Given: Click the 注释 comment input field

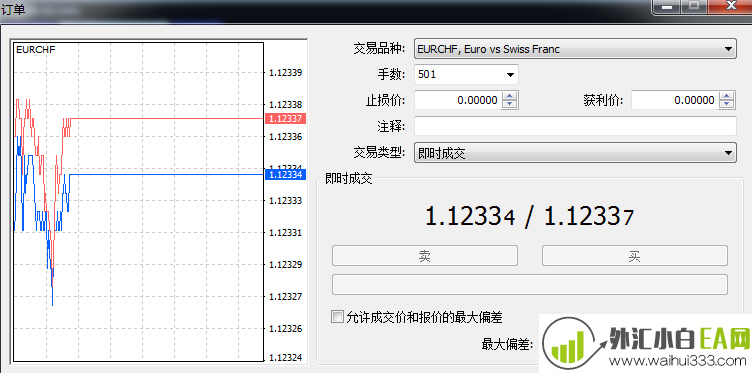Looking at the screenshot, I should pos(575,126).
